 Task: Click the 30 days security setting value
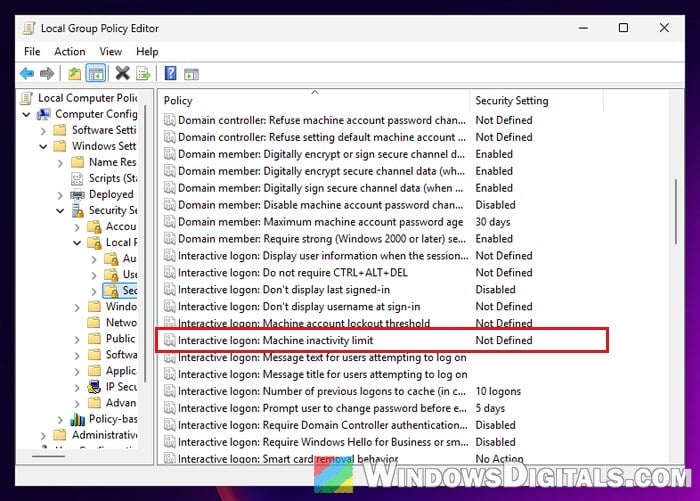coord(492,222)
